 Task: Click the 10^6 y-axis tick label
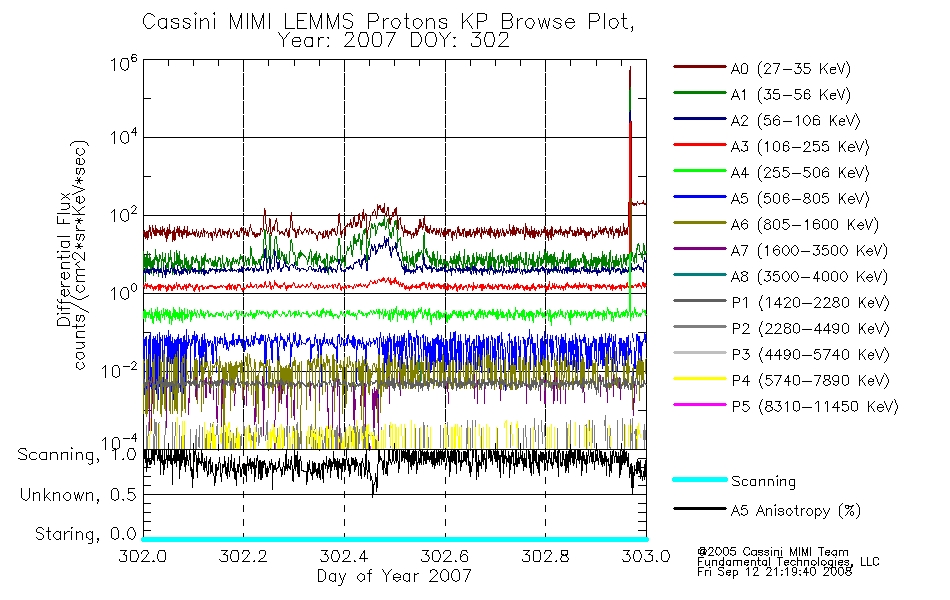124,64
